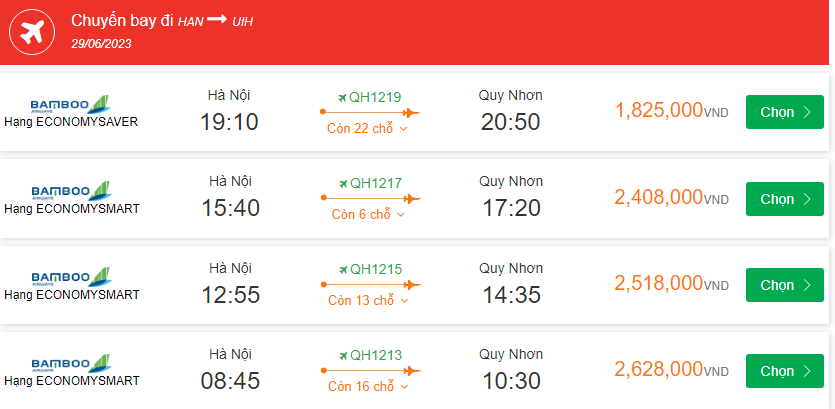Click the green plane icon beside QH1213
The height and width of the screenshot is (409, 835).
(x=342, y=355)
